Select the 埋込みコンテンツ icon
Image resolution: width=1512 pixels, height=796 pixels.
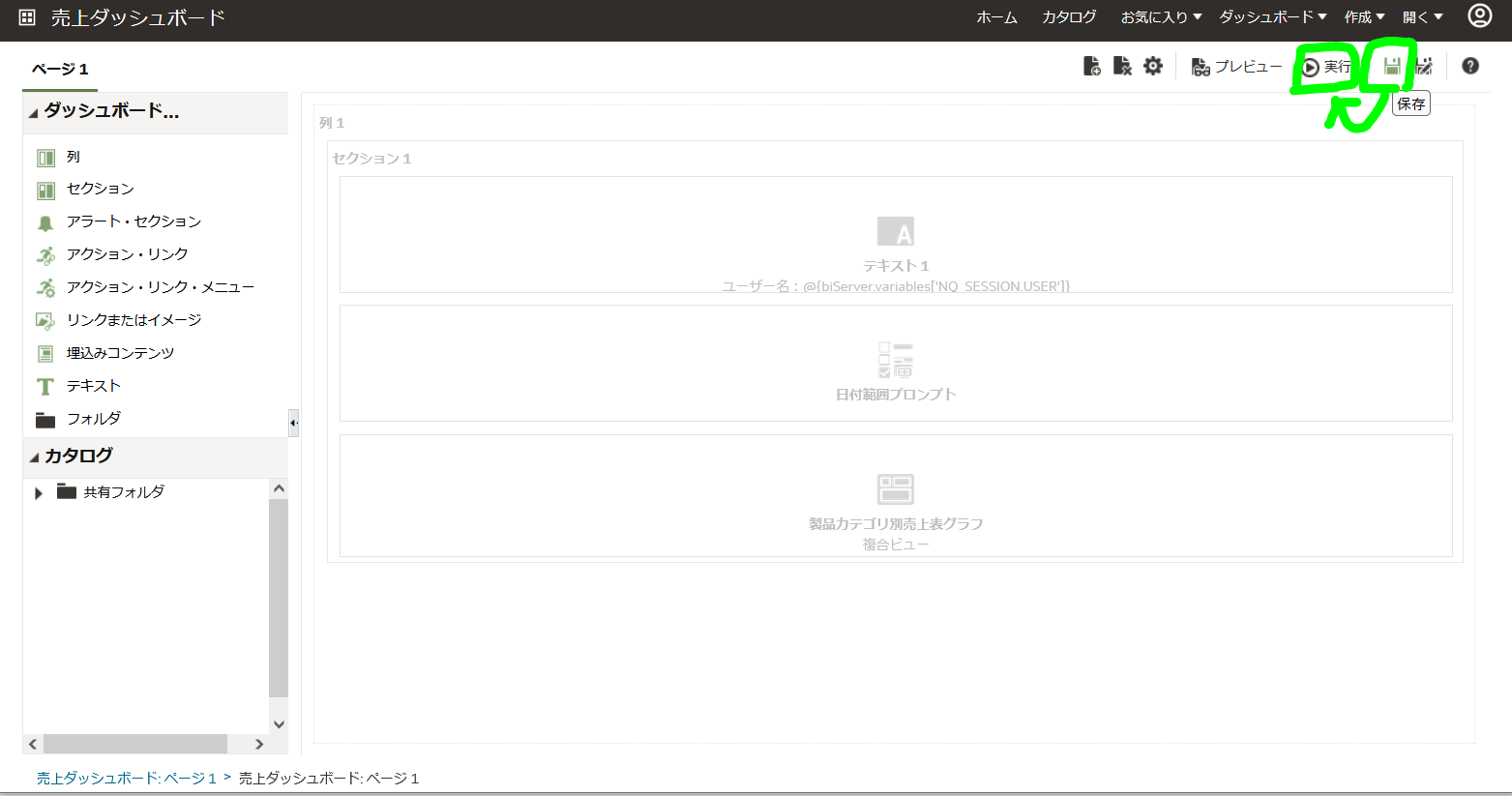point(45,354)
